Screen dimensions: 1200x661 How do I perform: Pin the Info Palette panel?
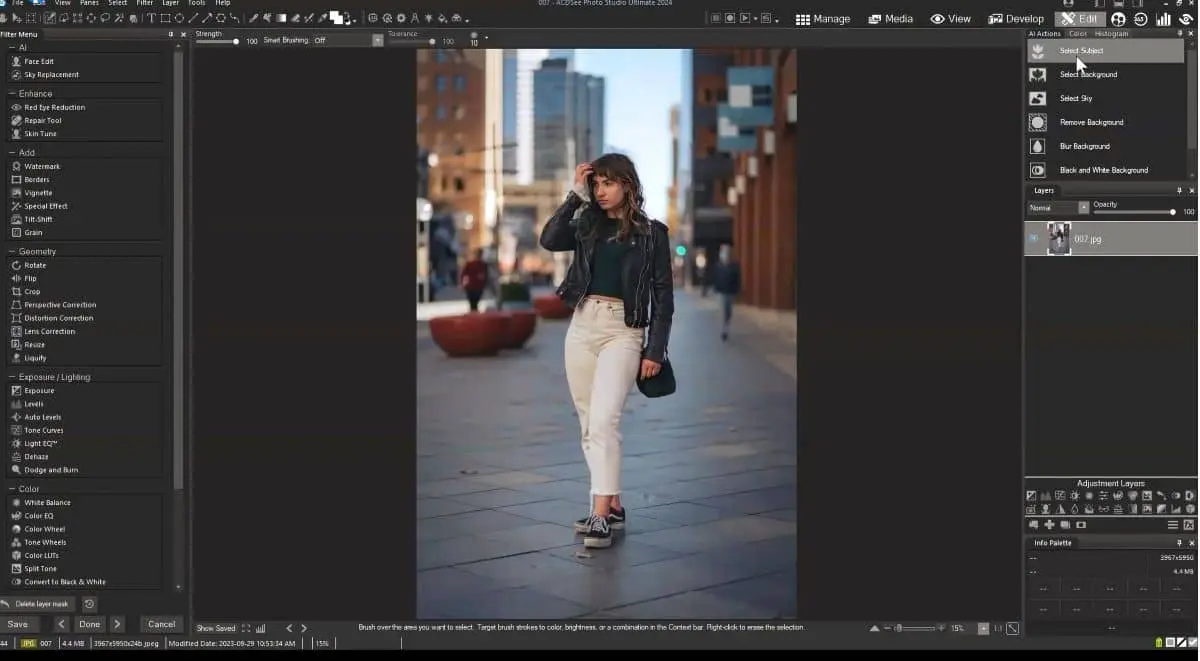pos(1179,543)
